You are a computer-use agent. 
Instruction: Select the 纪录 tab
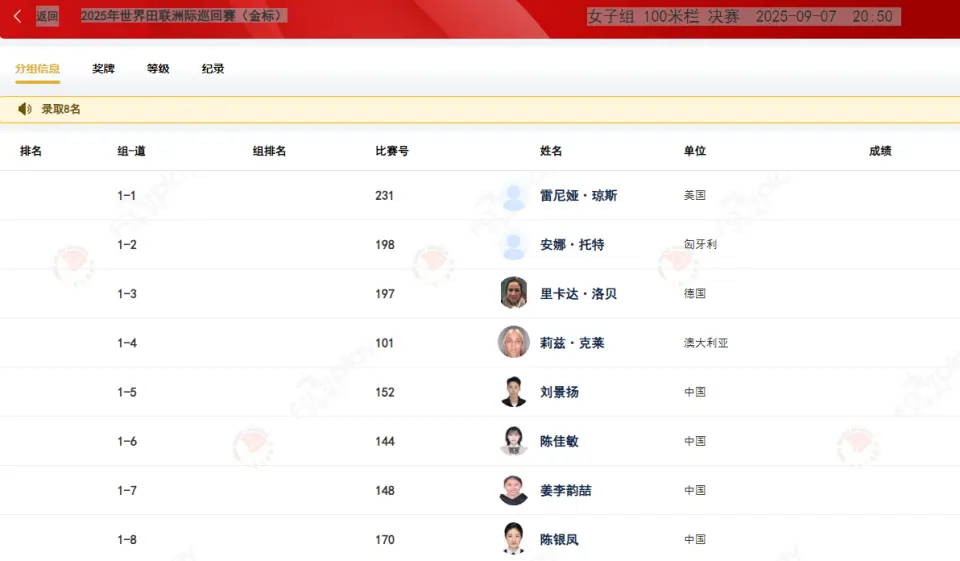pos(213,69)
